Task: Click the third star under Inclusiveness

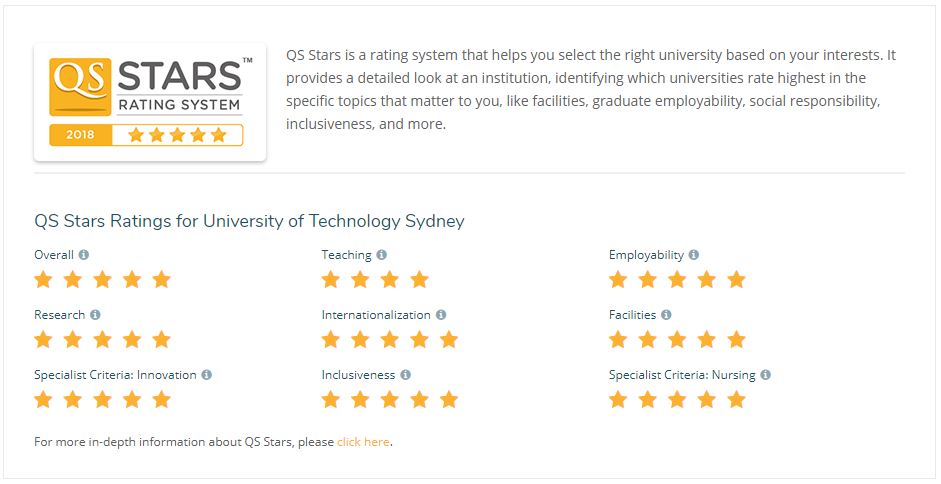Action: [x=389, y=399]
